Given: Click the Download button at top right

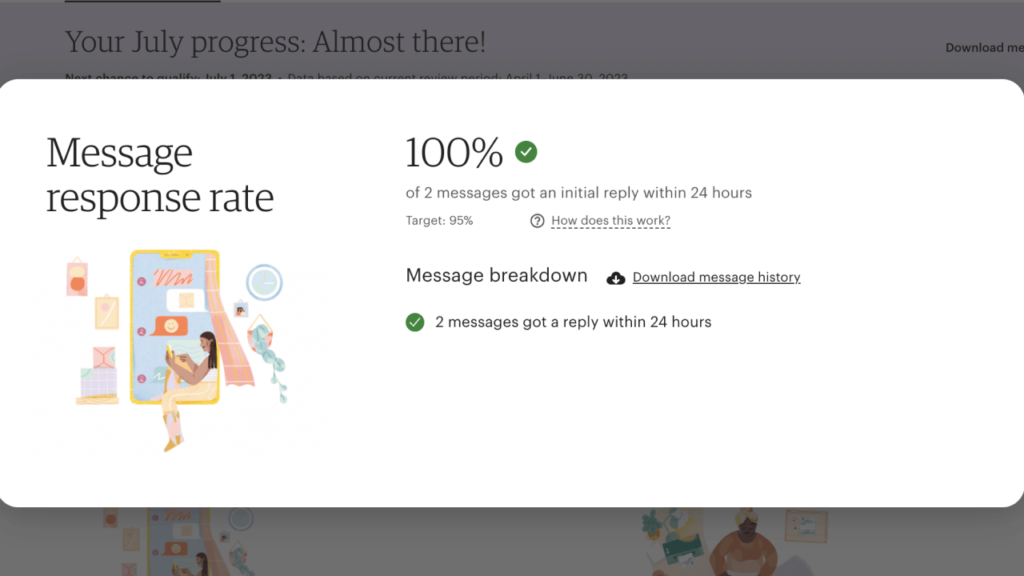Looking at the screenshot, I should click(x=983, y=47).
